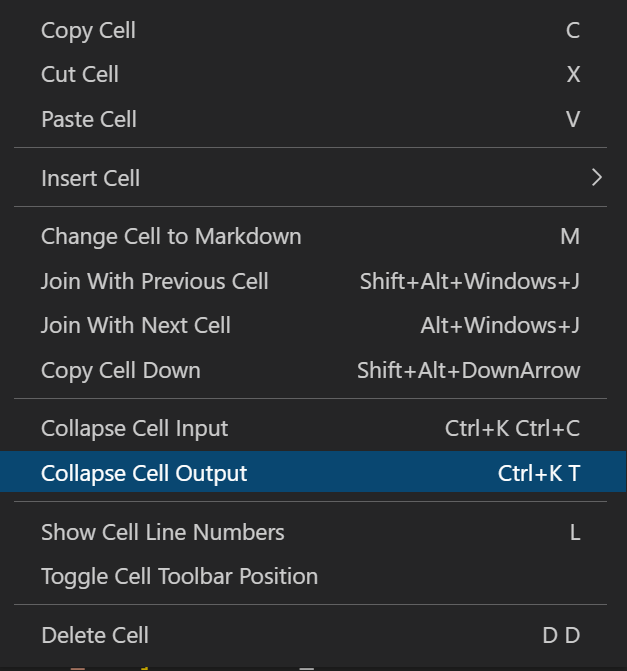Click the Shift+Alt+Windows+J shortcut text
Image resolution: width=627 pixels, height=671 pixels.
(x=470, y=282)
